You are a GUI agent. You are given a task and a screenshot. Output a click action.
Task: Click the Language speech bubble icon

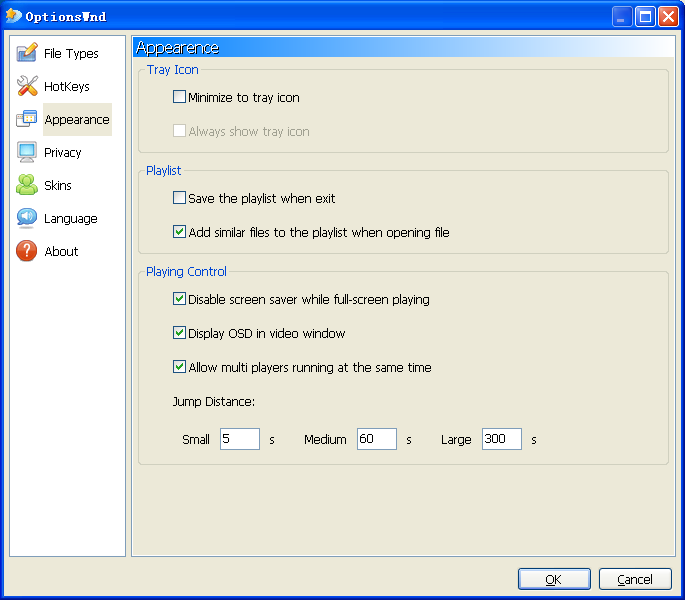tap(27, 218)
